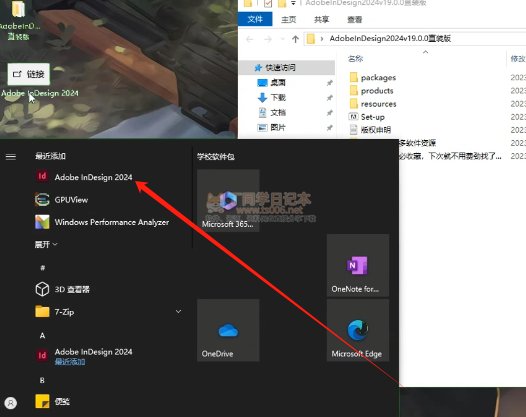
Task: Launch GPUView from the Start menu
Action: click(x=61, y=200)
